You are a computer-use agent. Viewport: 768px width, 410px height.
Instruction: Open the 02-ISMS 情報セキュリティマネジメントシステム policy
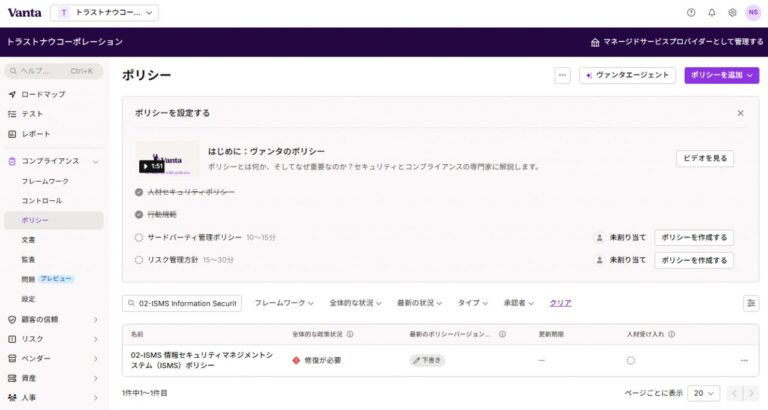click(202, 360)
